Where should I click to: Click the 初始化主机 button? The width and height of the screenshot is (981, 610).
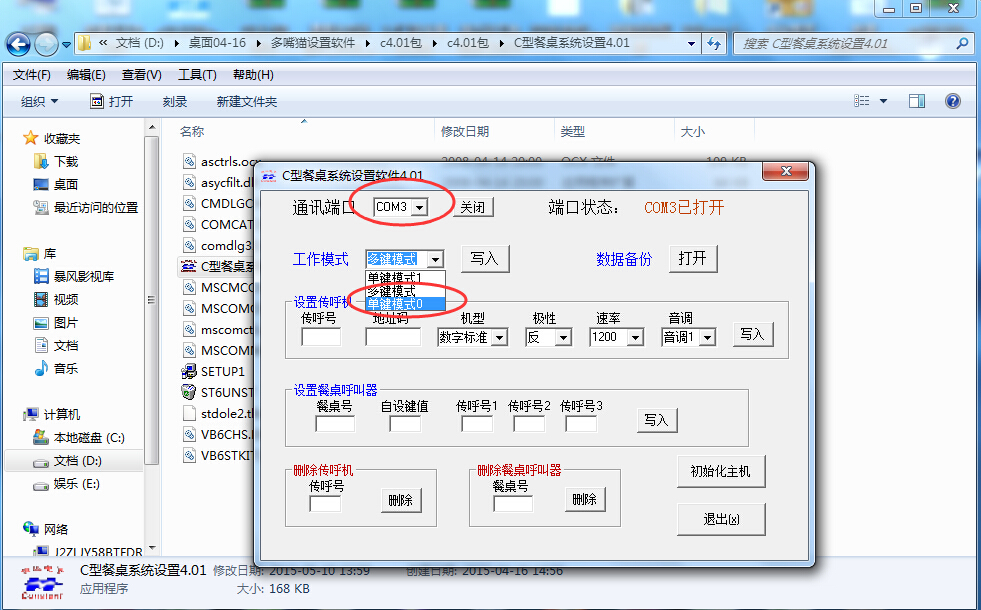(720, 472)
